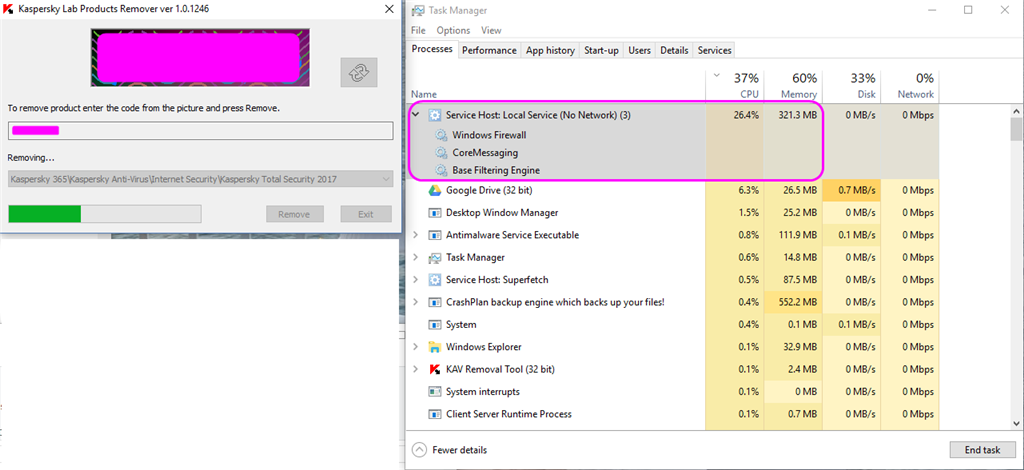Select the Processes tab
1024x470 pixels.
click(x=432, y=49)
